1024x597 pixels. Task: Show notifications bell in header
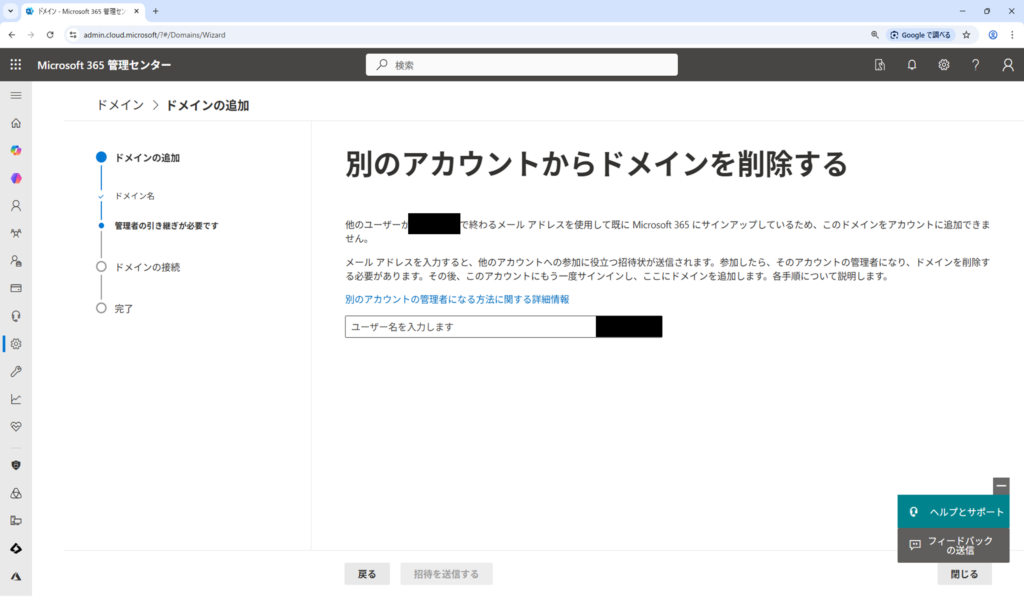pos(911,65)
